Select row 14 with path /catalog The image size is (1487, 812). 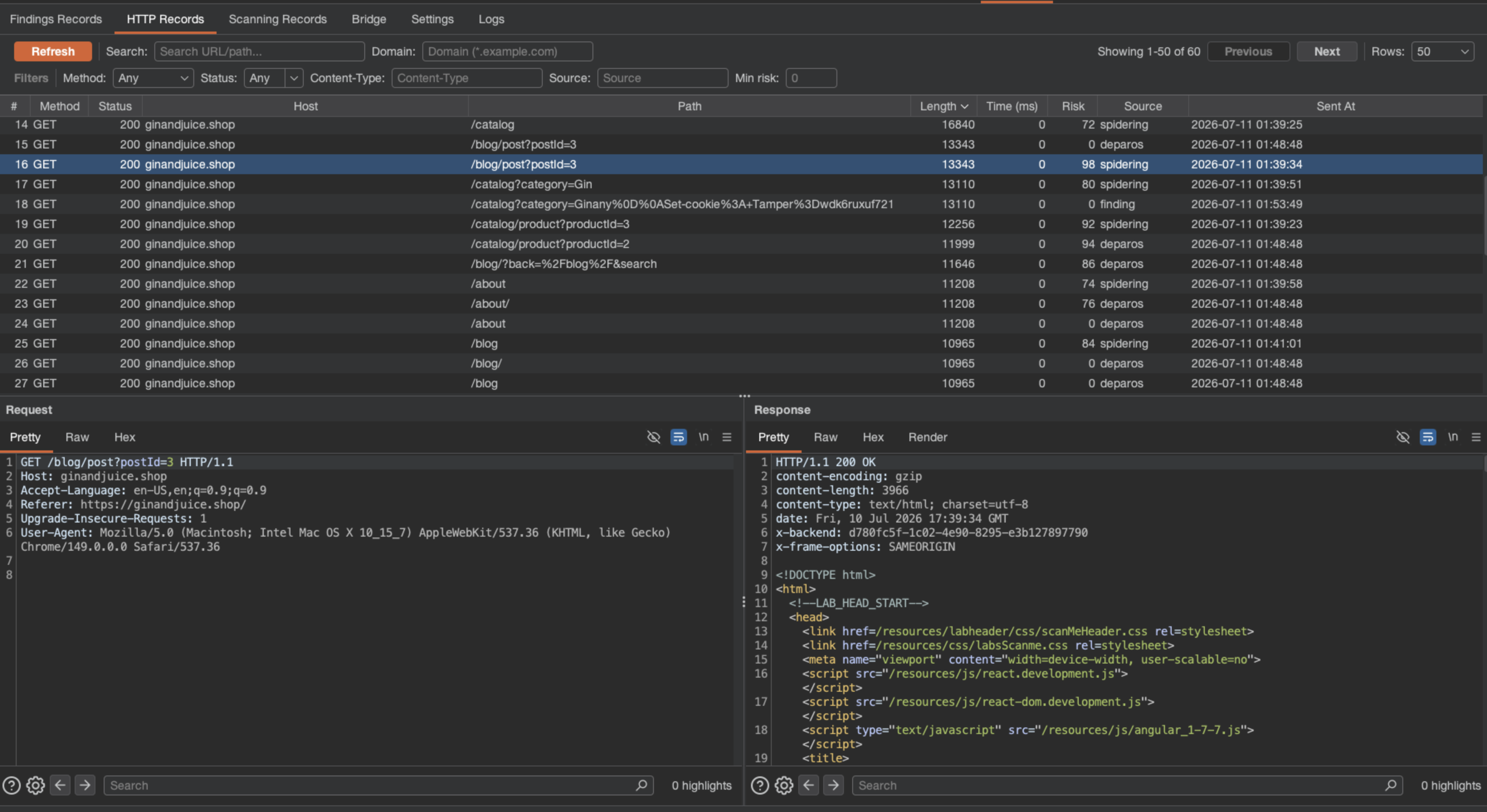click(741, 125)
